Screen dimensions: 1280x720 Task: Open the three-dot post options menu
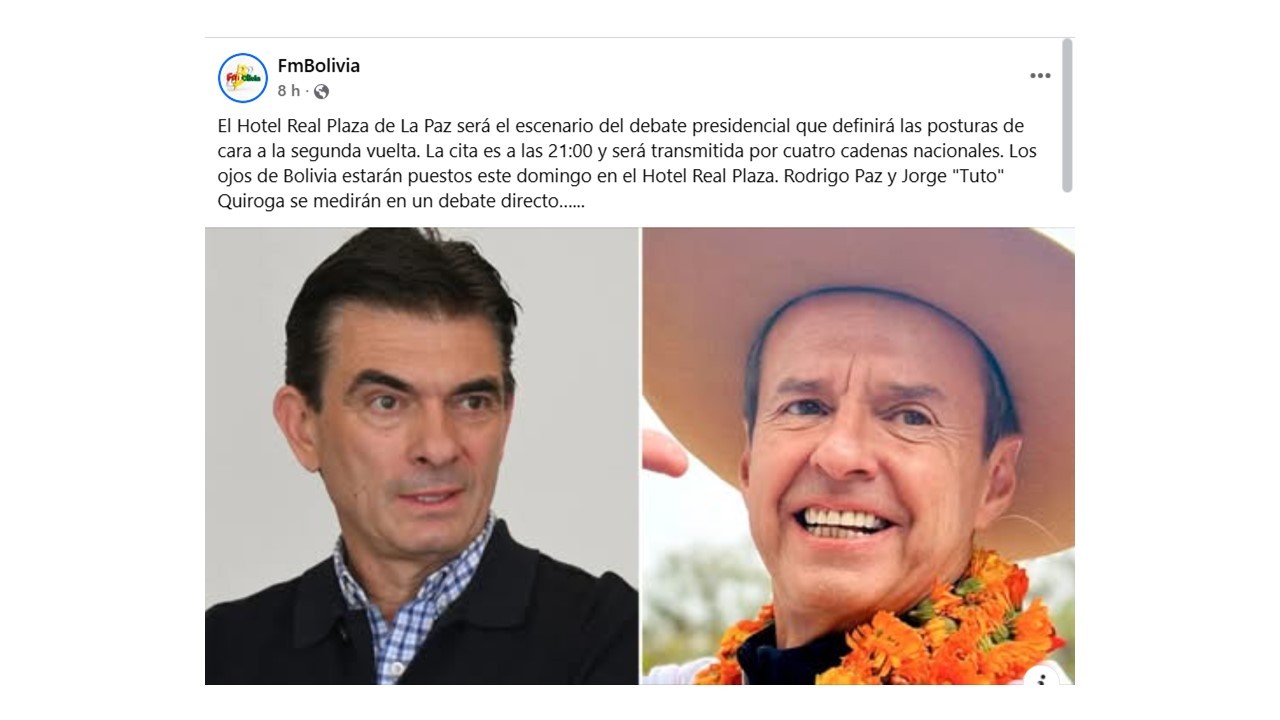[x=1040, y=76]
